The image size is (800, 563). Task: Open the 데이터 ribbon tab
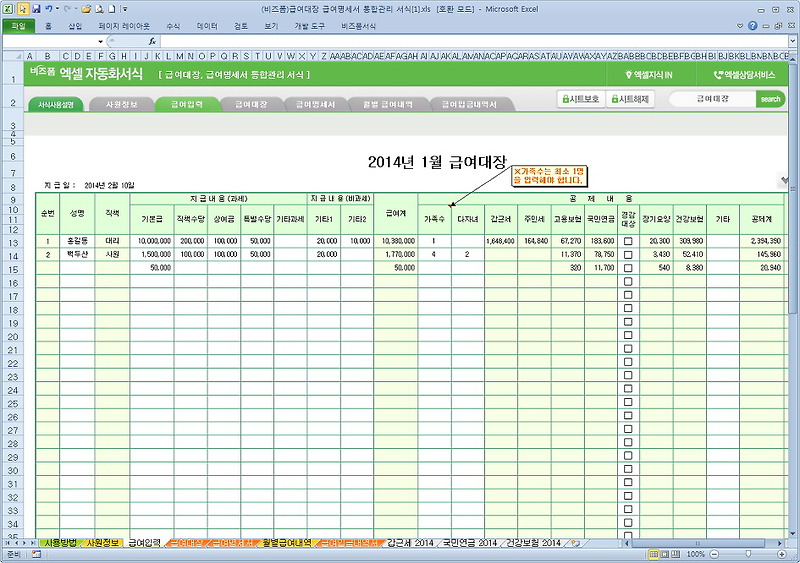[x=207, y=26]
